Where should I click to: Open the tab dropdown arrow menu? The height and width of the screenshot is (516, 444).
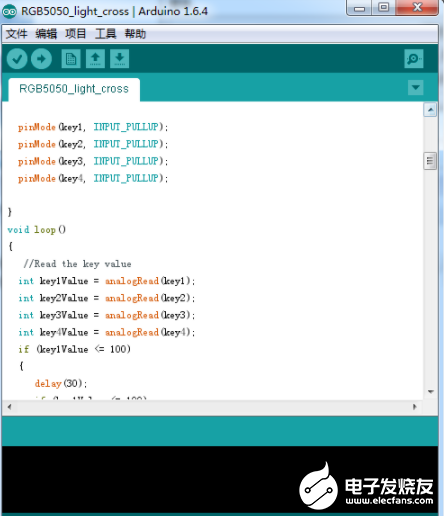(x=416, y=88)
